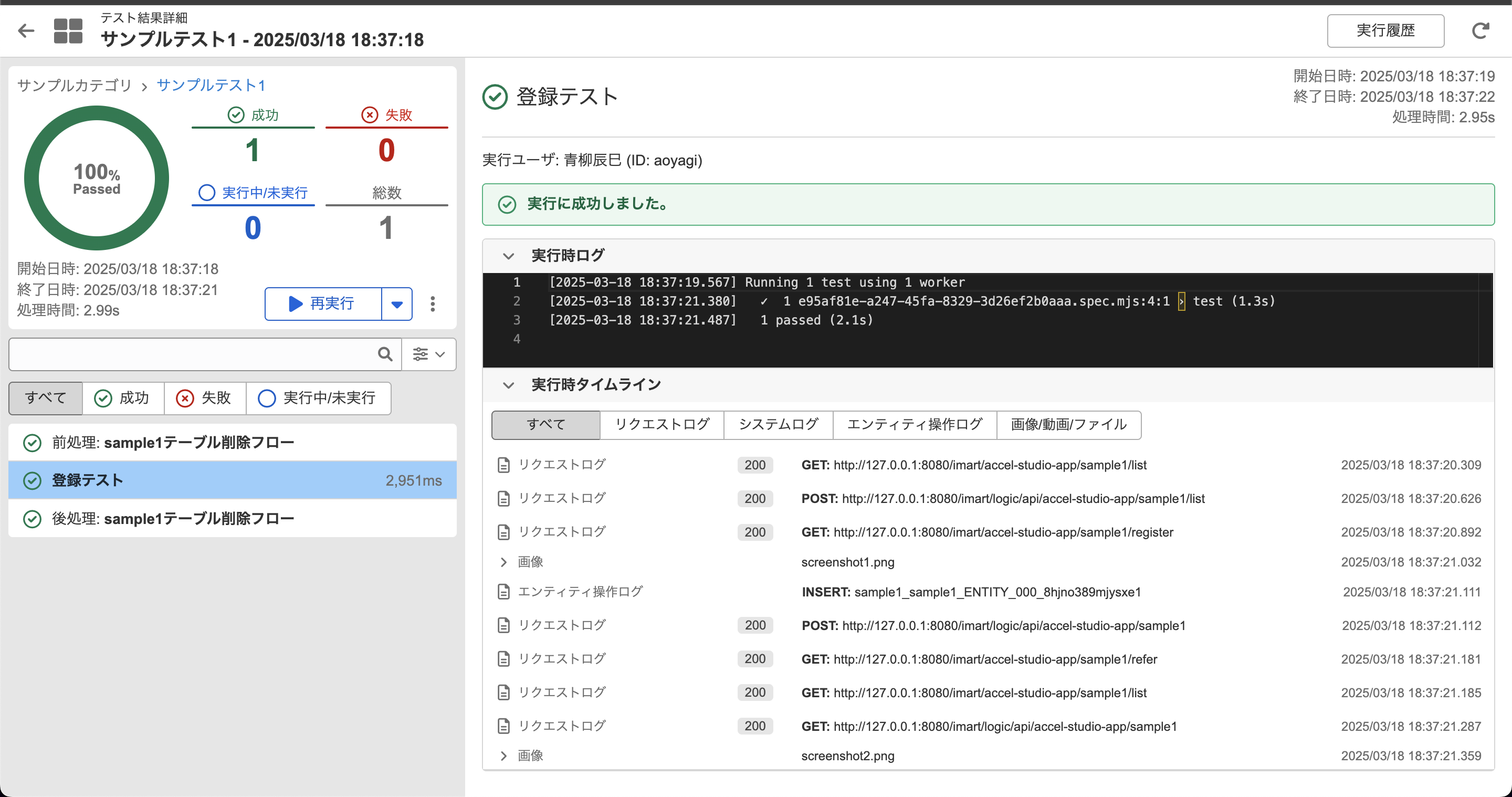Open the サンプルテスト1 breadcrumb link

pyautogui.click(x=211, y=85)
